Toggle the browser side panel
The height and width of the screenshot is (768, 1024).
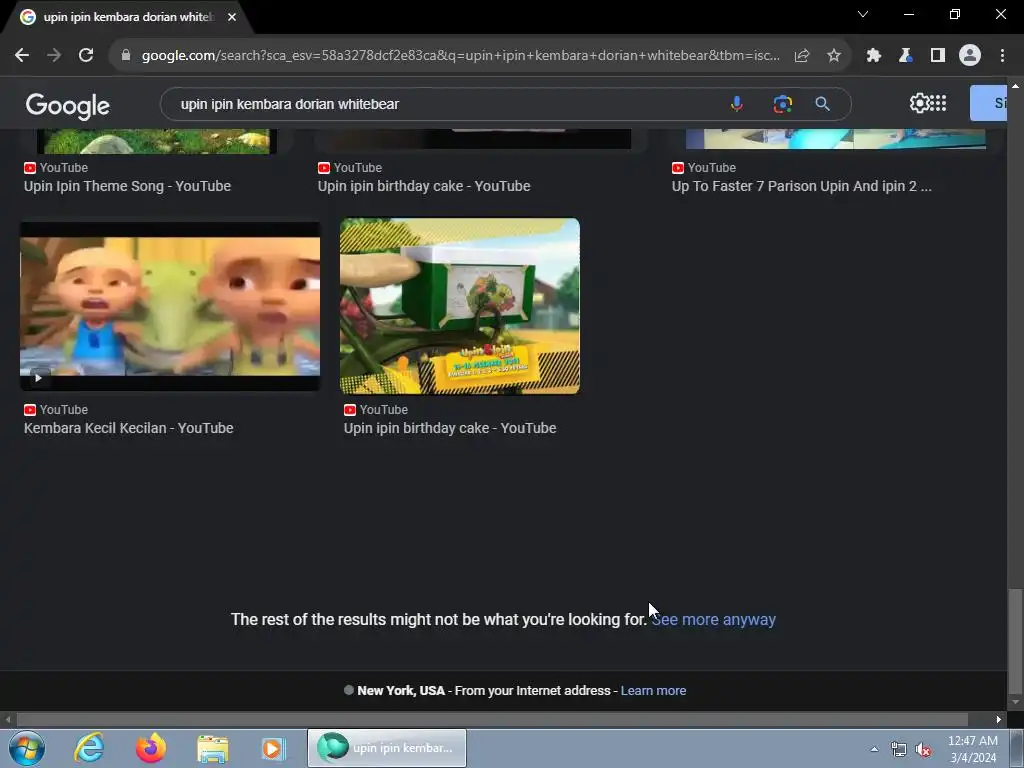pyautogui.click(x=938, y=56)
